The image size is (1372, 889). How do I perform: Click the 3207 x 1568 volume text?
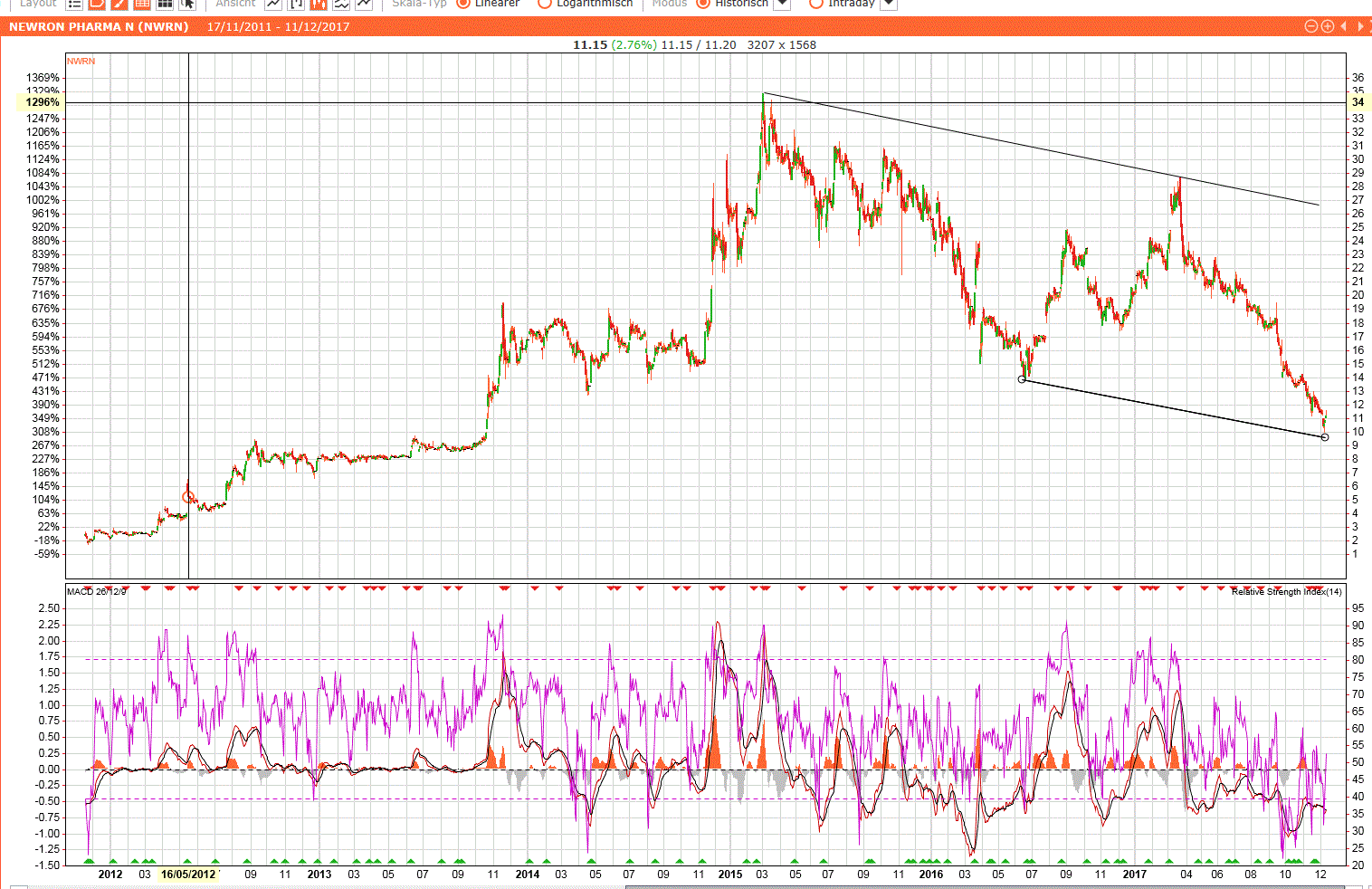click(x=782, y=44)
